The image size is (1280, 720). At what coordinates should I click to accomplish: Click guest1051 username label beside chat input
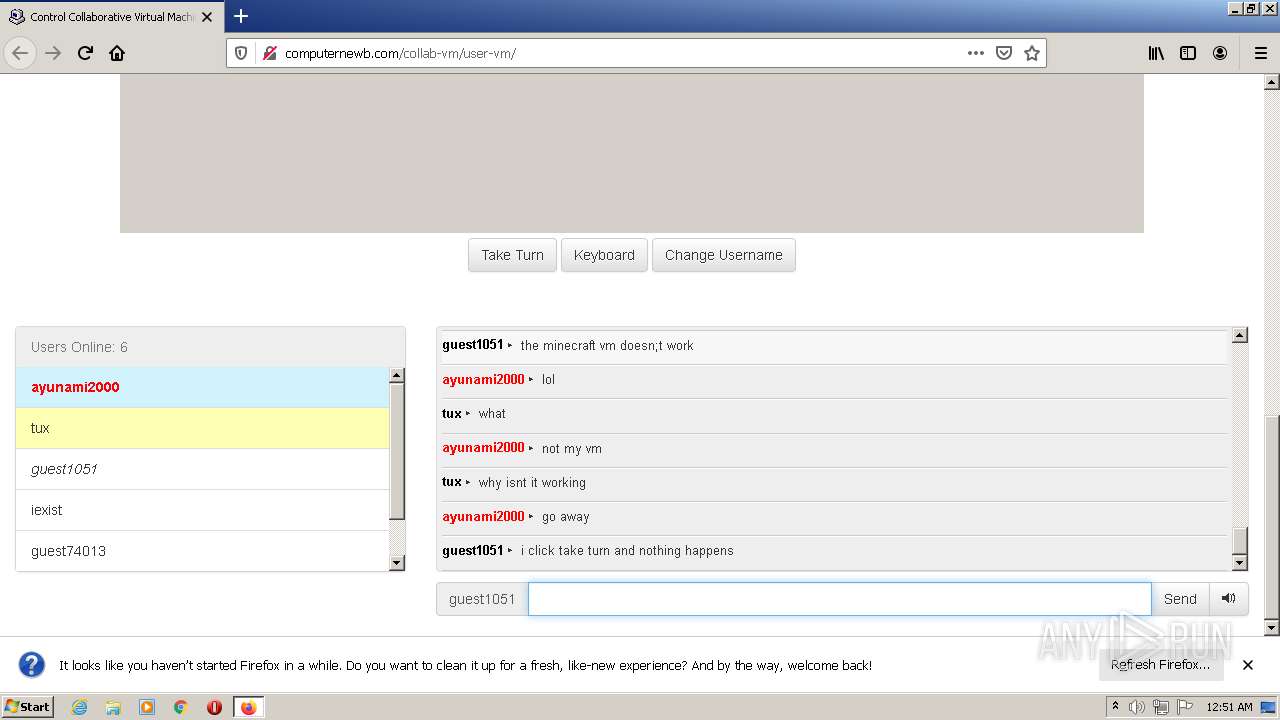[482, 599]
